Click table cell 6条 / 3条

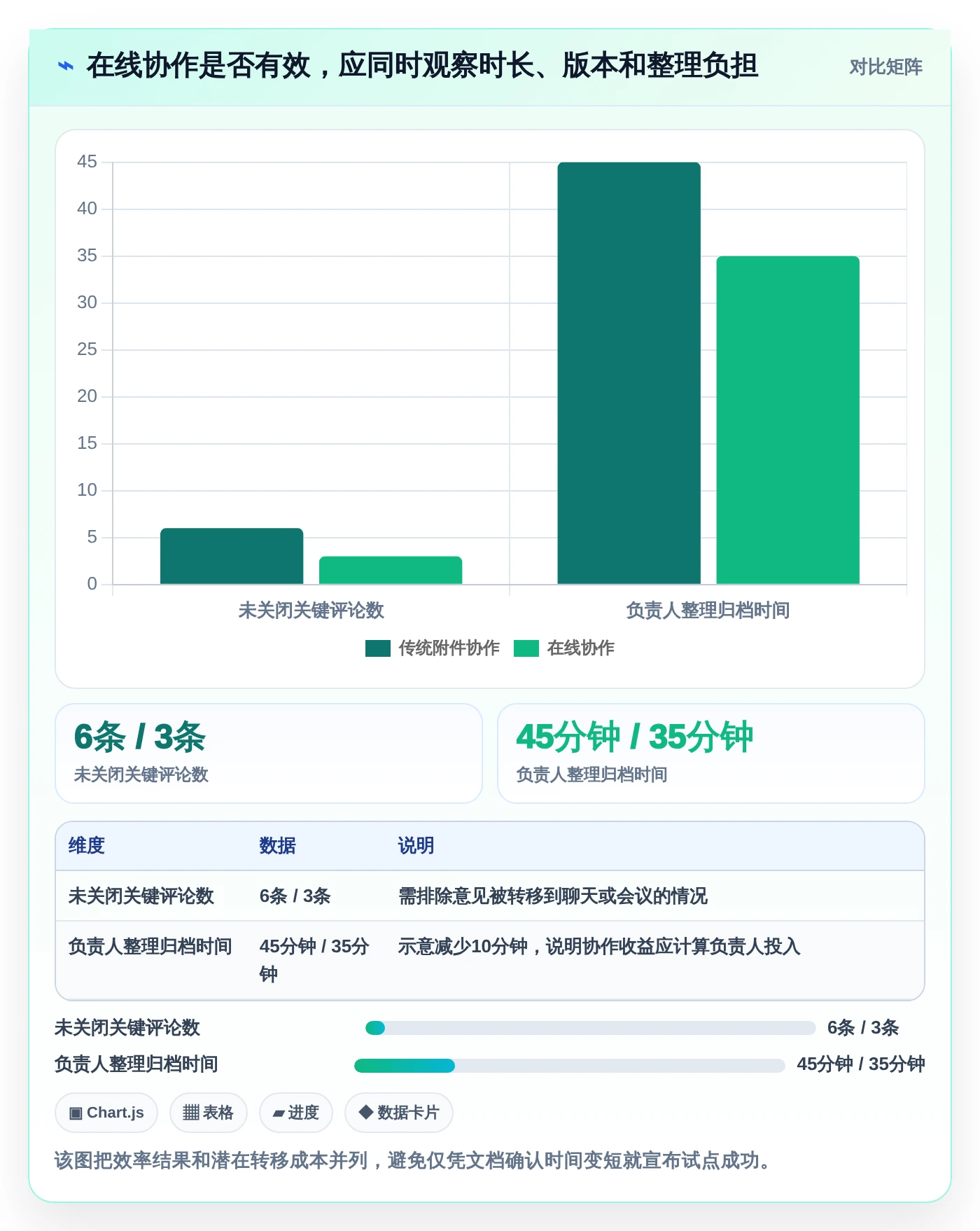click(295, 896)
